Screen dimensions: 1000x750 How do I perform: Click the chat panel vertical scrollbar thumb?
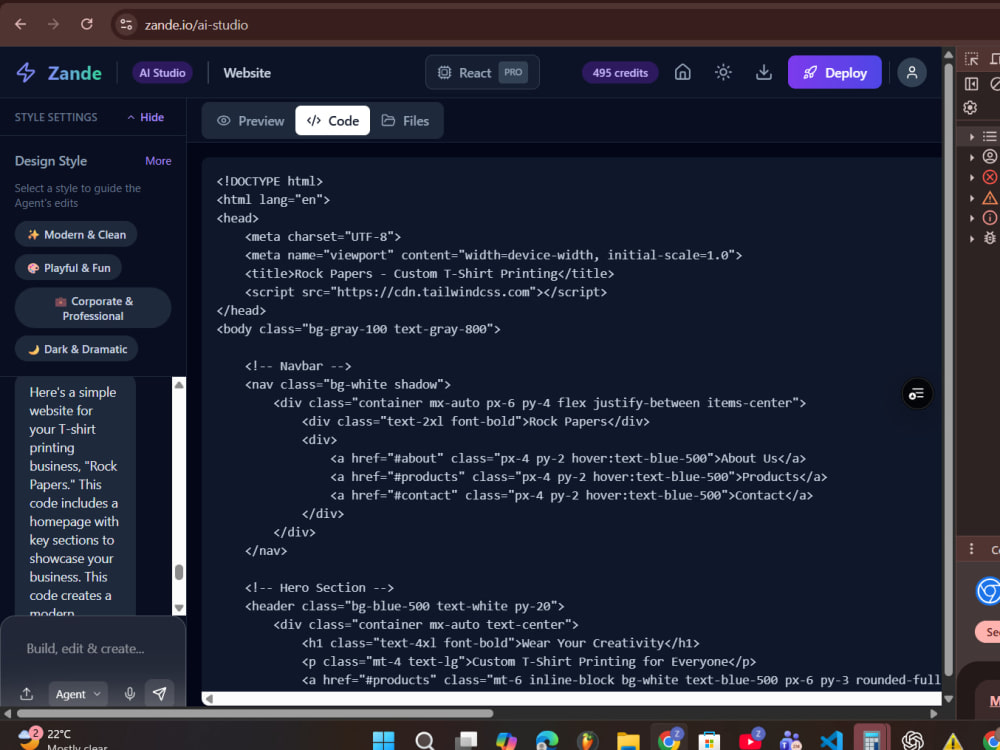[x=179, y=572]
